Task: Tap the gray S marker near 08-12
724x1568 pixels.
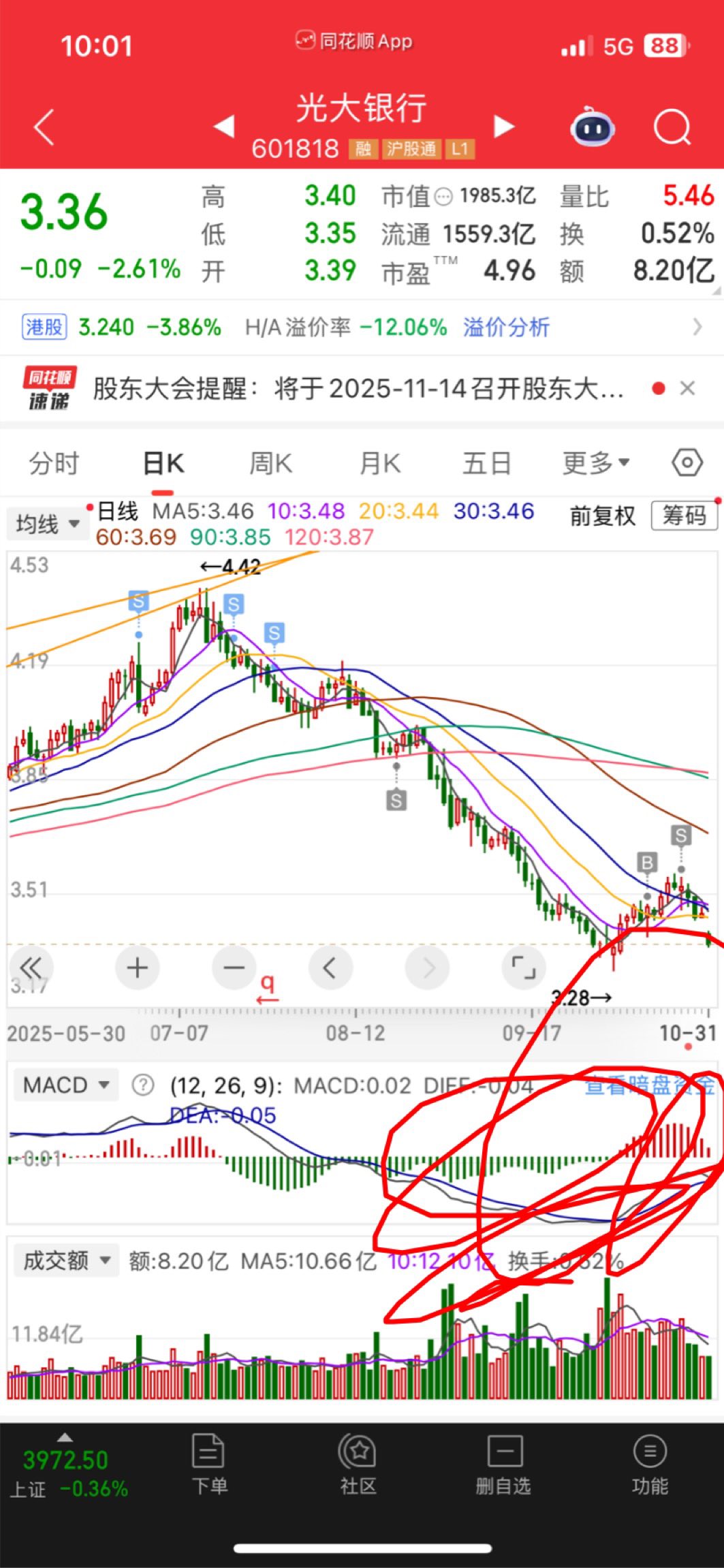Action: click(x=396, y=799)
